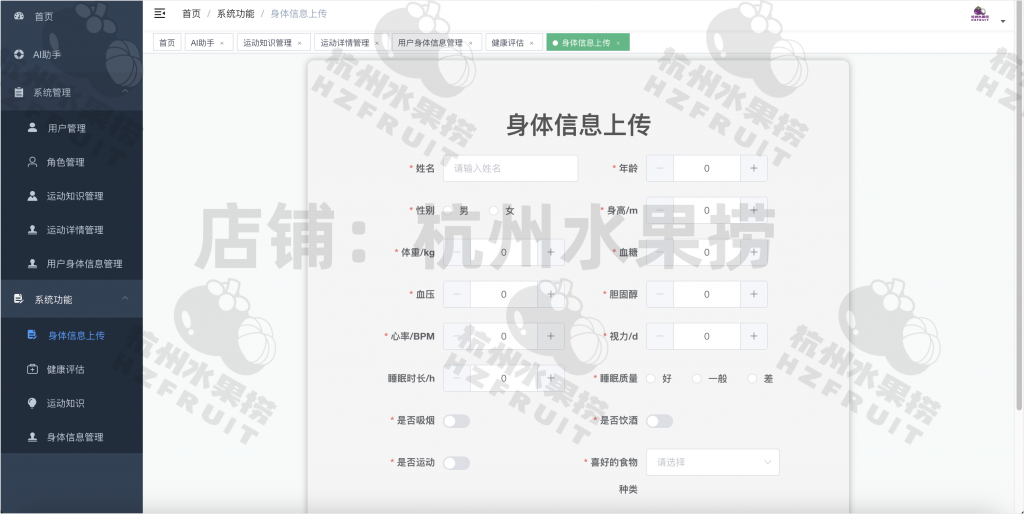Screen dimensions: 1024x514
Task: Click the 姓名 input field
Action: [x=511, y=169]
